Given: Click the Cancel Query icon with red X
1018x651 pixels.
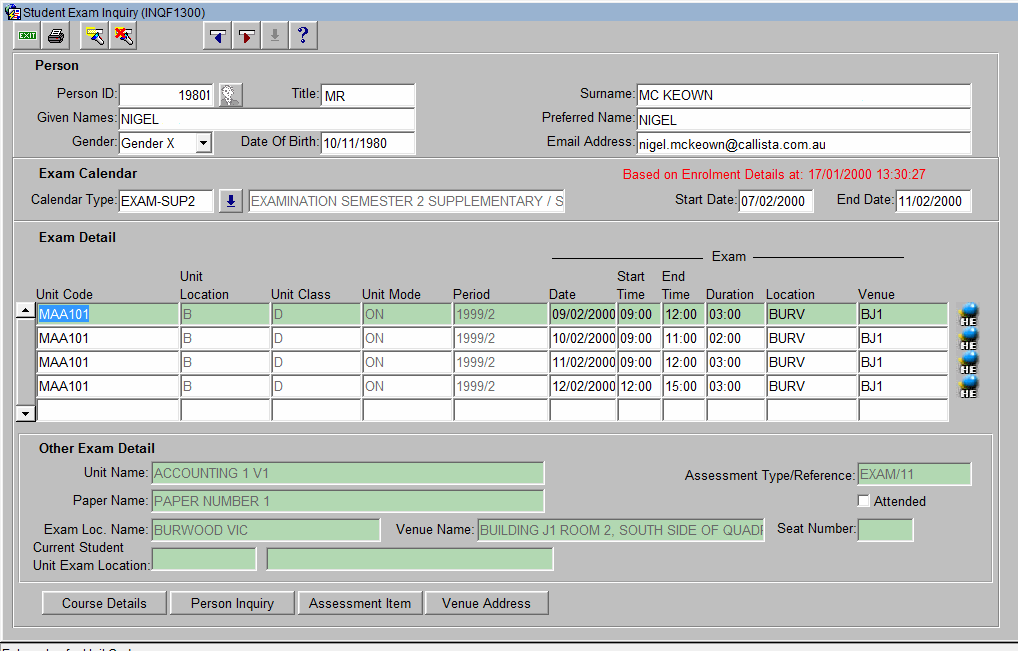Looking at the screenshot, I should point(124,34).
